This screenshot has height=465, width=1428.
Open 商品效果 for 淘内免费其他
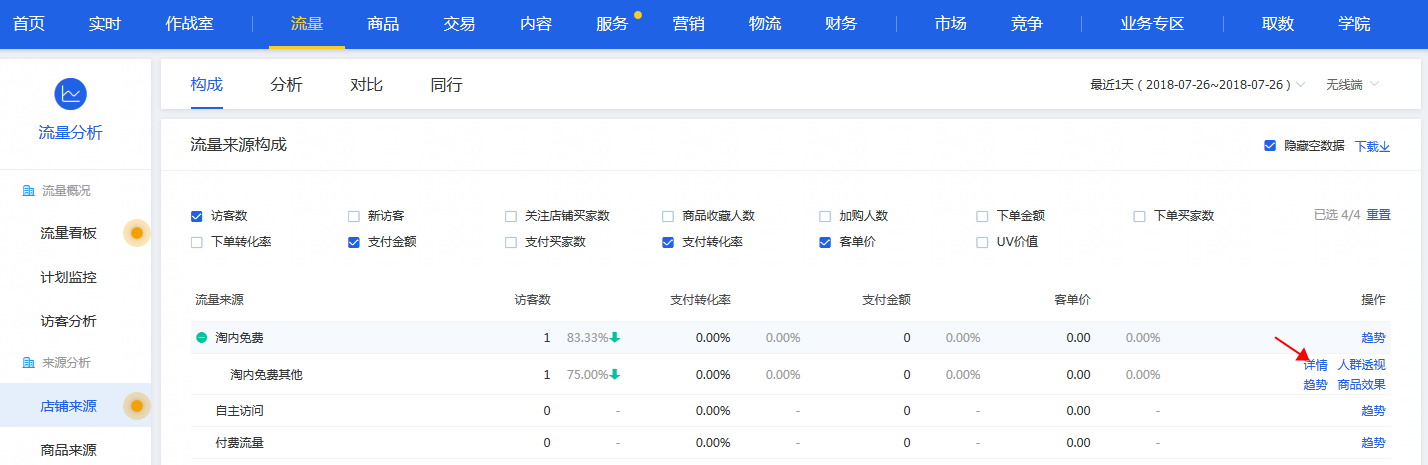1362,384
